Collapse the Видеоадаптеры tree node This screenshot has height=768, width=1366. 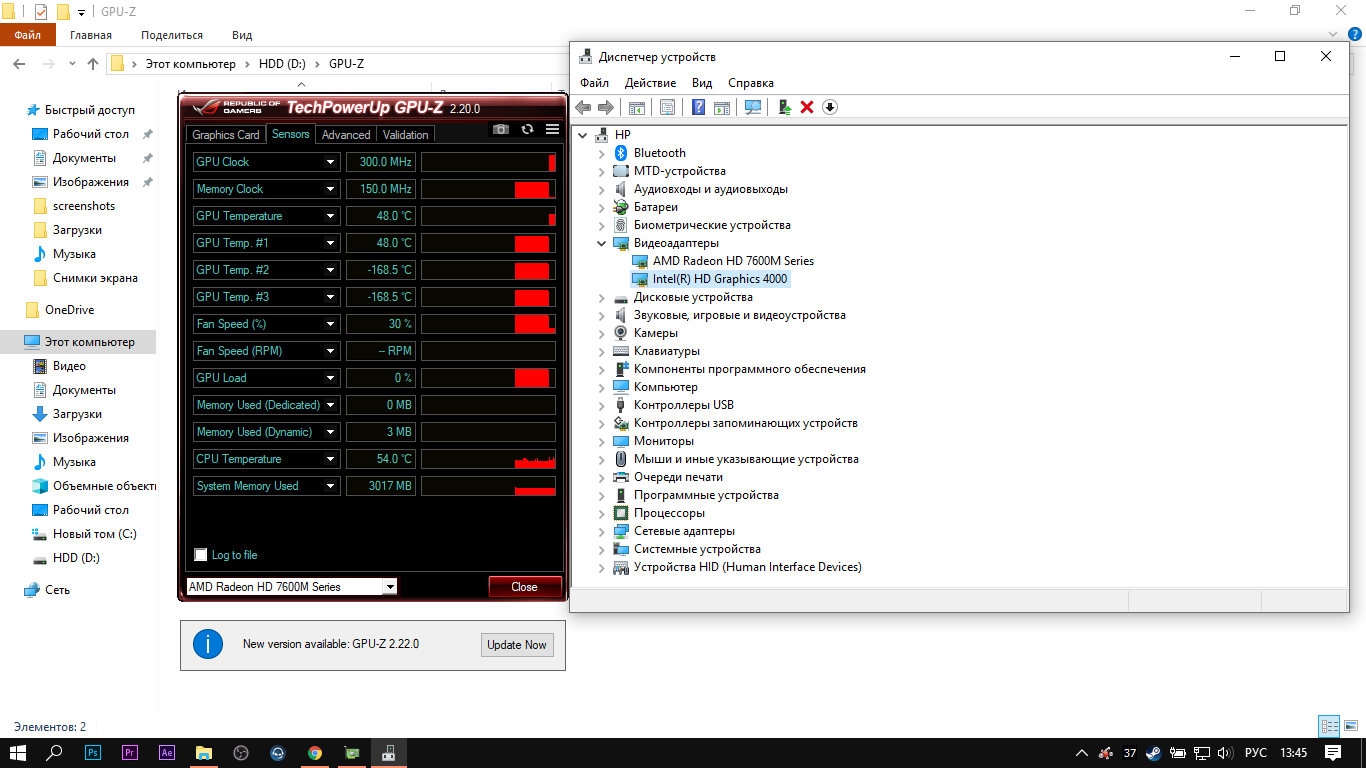click(x=601, y=243)
